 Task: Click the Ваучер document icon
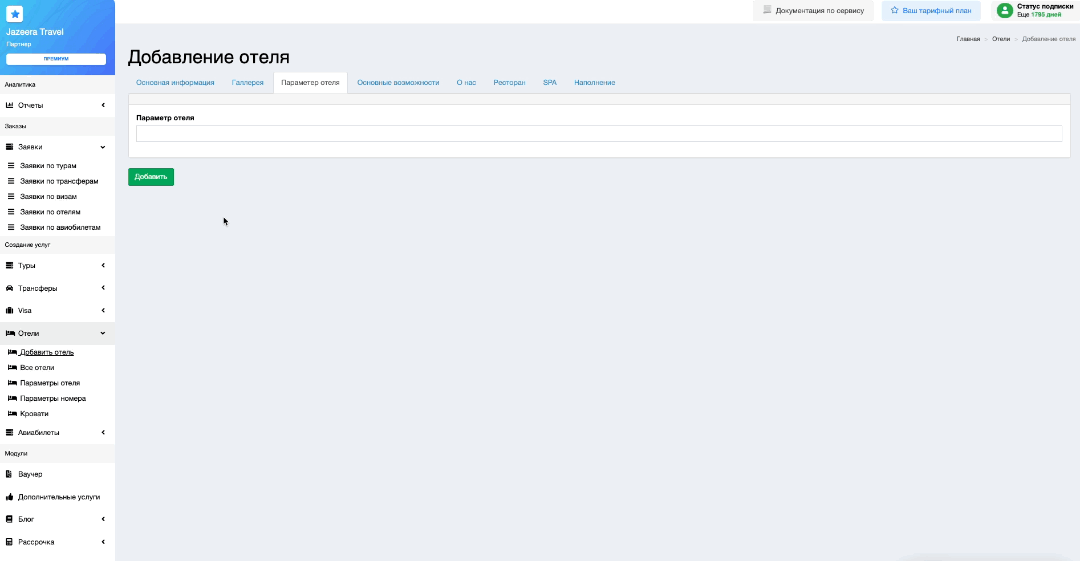9,474
